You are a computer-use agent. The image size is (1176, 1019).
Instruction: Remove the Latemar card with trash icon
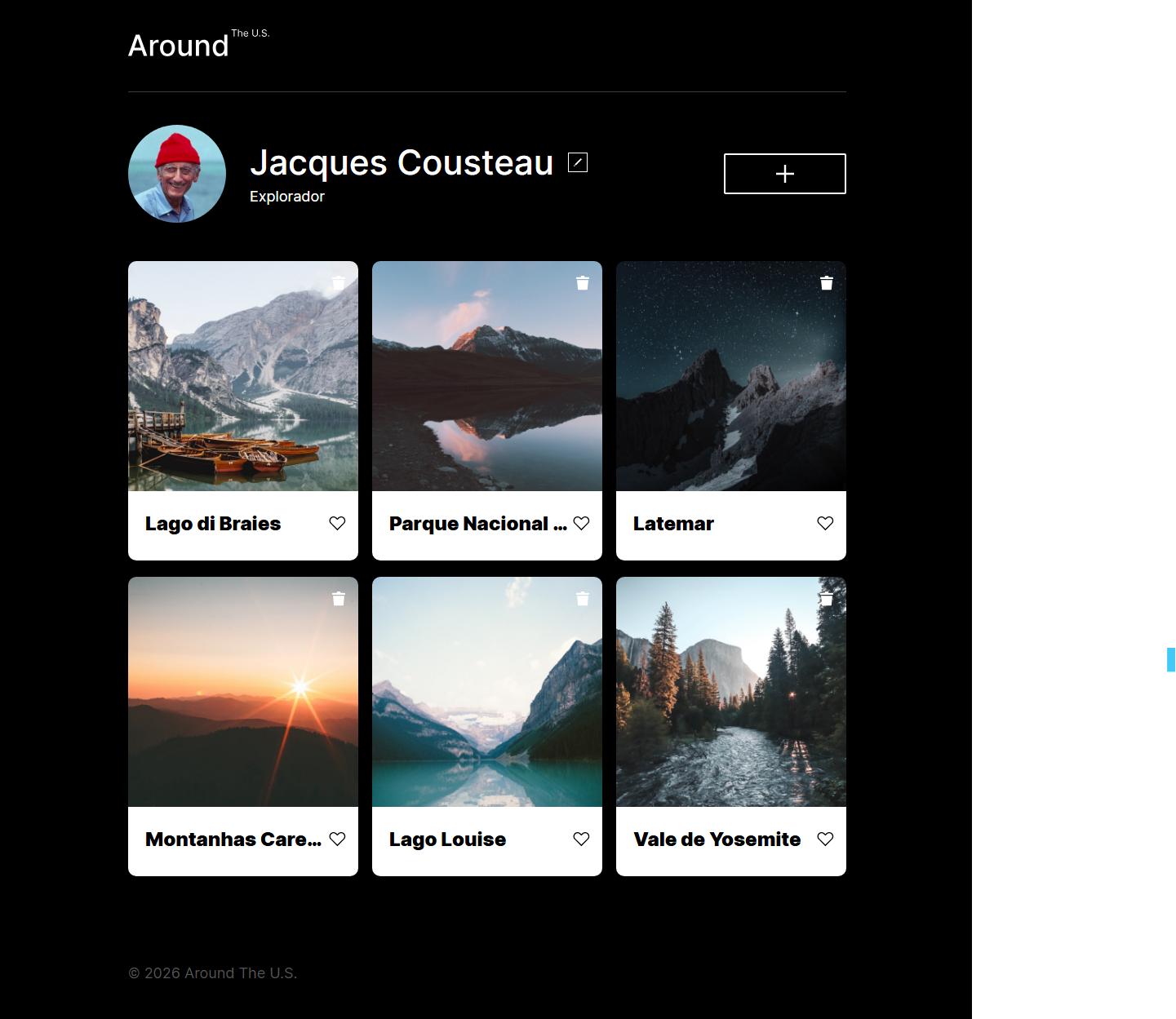(x=827, y=283)
